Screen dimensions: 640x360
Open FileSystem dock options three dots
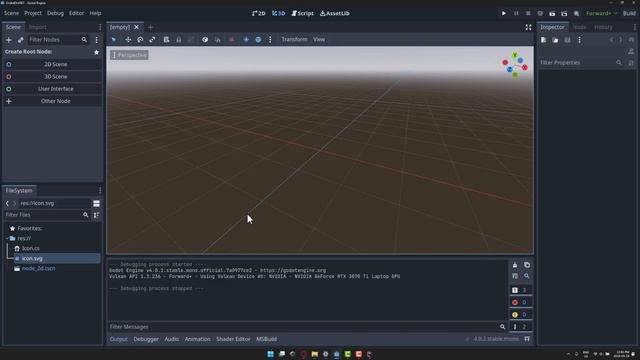coord(100,190)
